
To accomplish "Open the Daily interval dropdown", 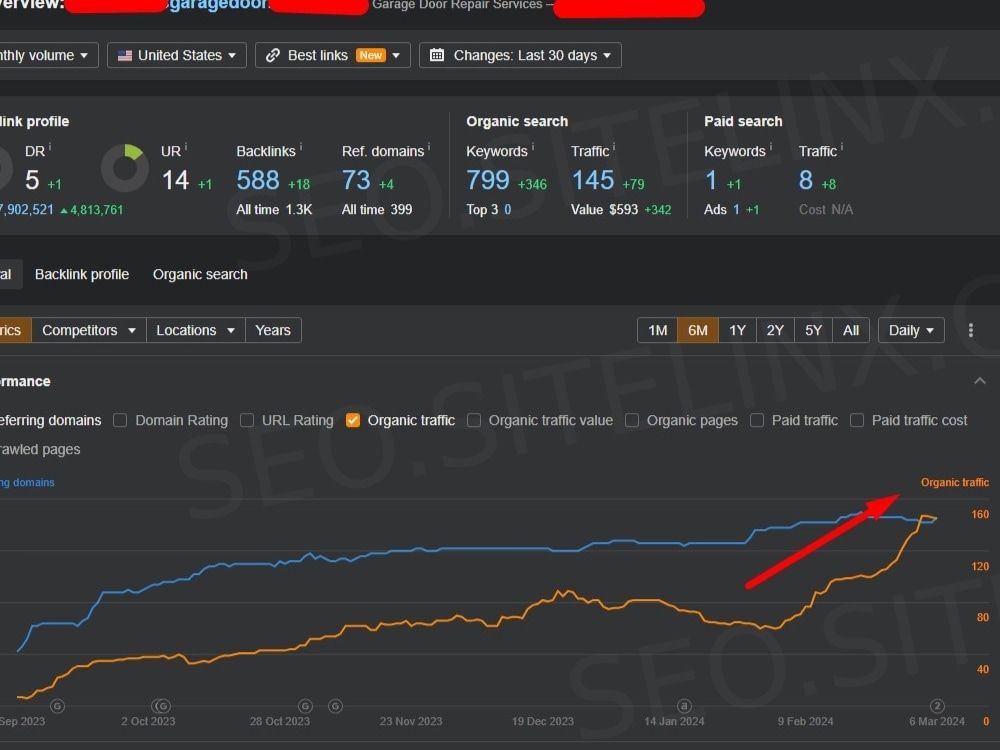I will [x=911, y=330].
